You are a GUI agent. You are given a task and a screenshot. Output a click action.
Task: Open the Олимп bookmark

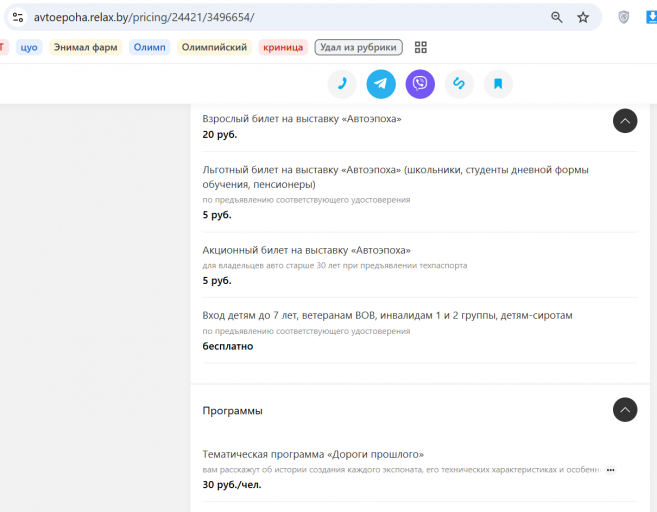click(150, 47)
